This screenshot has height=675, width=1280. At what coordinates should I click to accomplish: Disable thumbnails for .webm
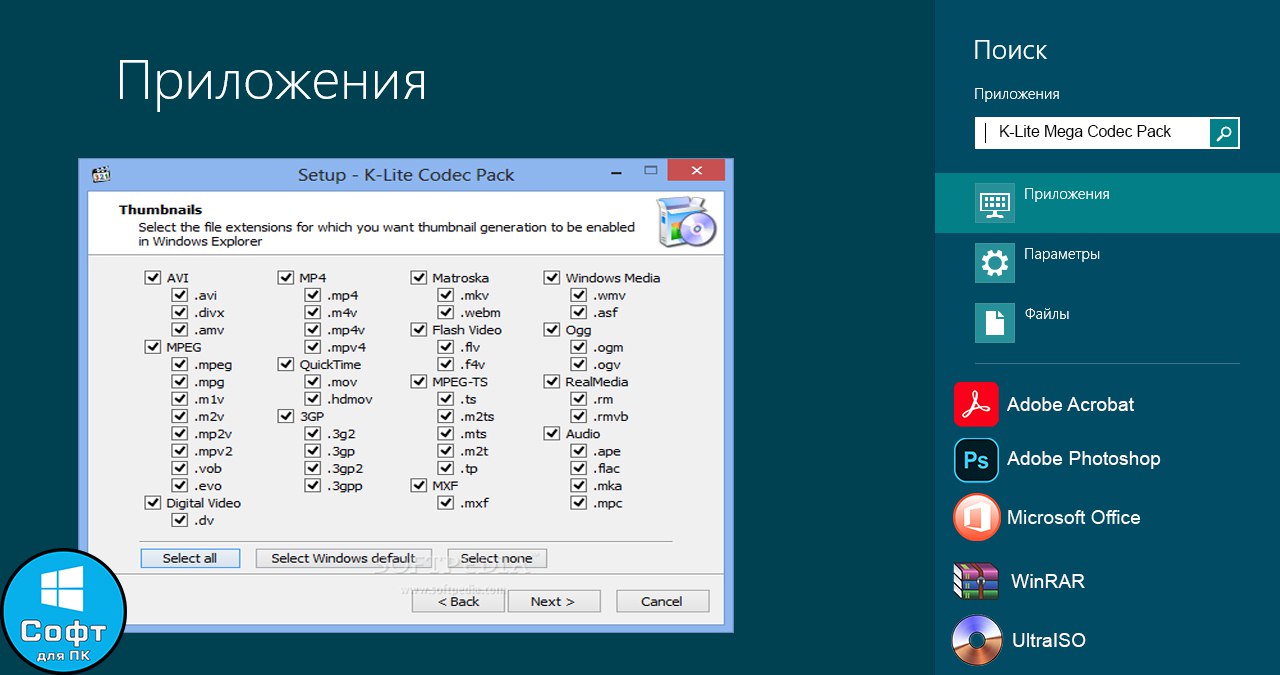445,312
